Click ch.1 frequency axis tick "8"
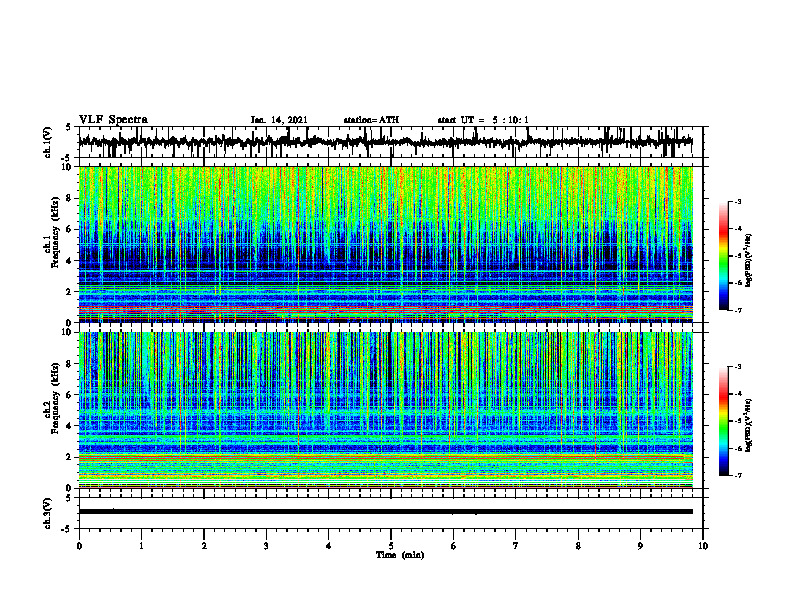This screenshot has width=792, height=612. coord(70,198)
